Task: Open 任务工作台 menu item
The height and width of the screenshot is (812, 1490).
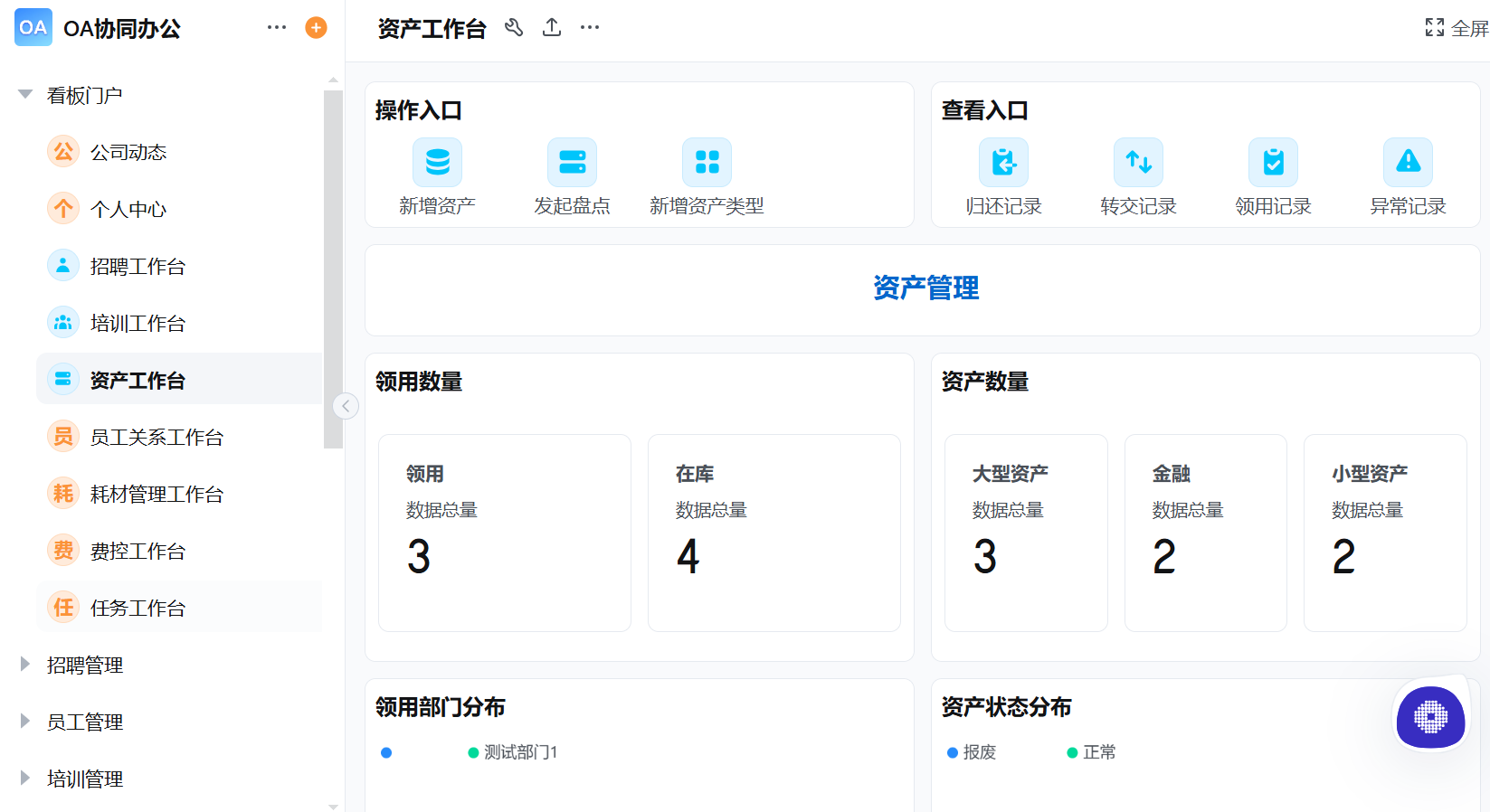Action: pos(179,608)
